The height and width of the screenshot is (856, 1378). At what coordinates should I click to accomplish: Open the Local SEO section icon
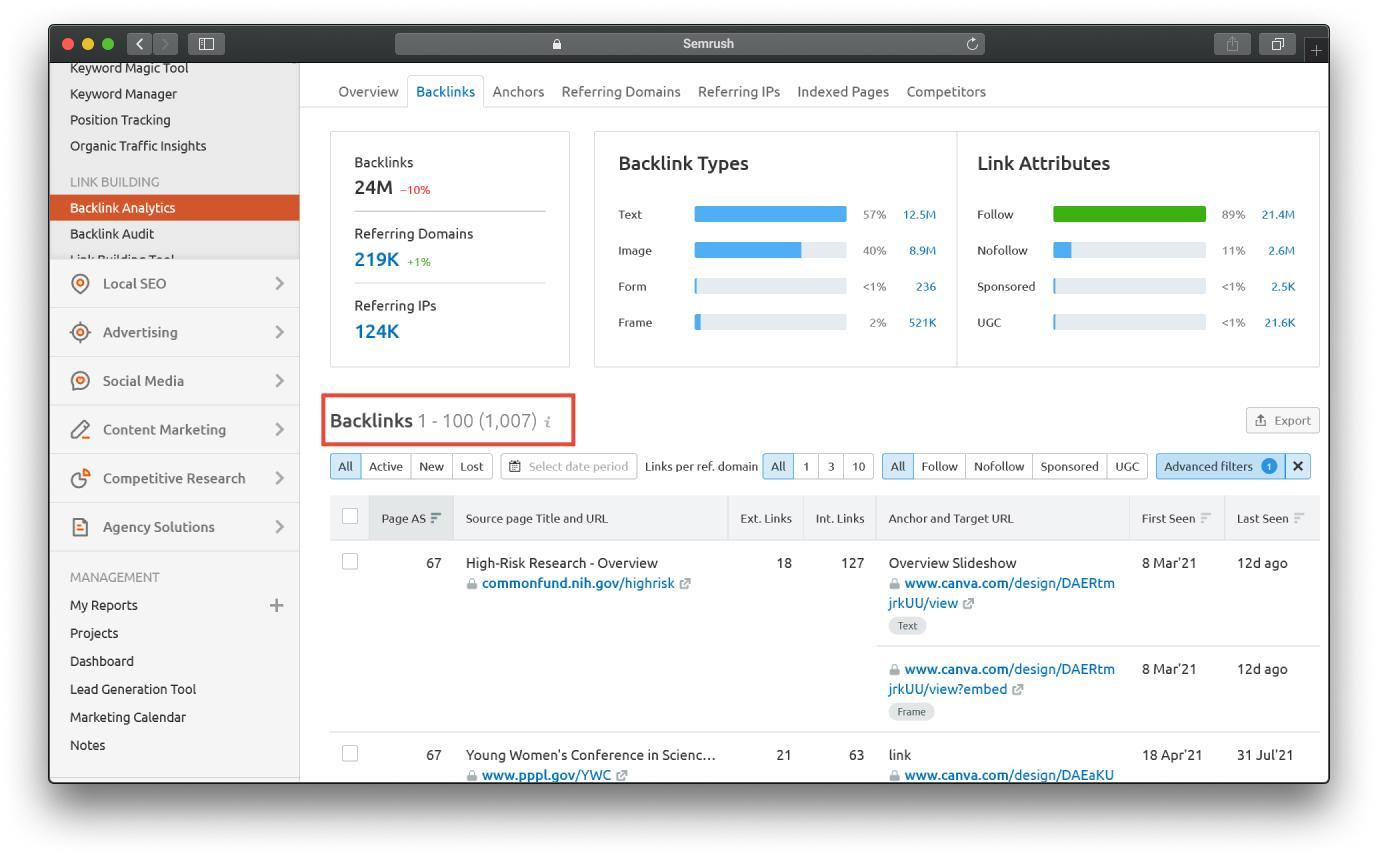click(80, 284)
